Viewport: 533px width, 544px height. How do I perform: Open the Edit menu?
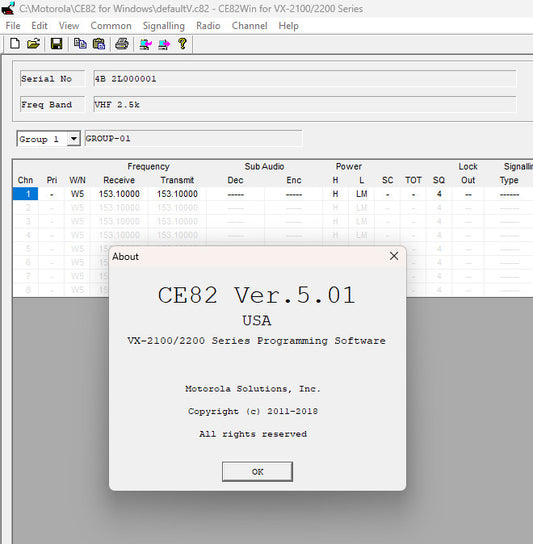coord(39,26)
